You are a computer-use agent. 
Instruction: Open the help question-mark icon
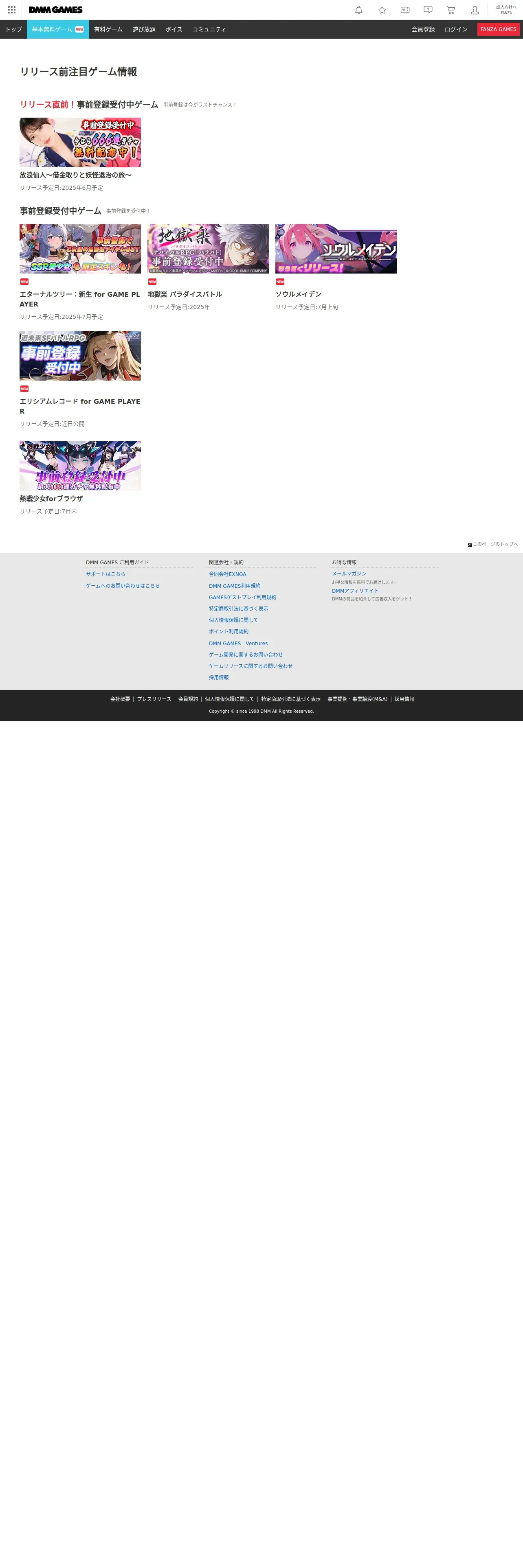pos(428,10)
